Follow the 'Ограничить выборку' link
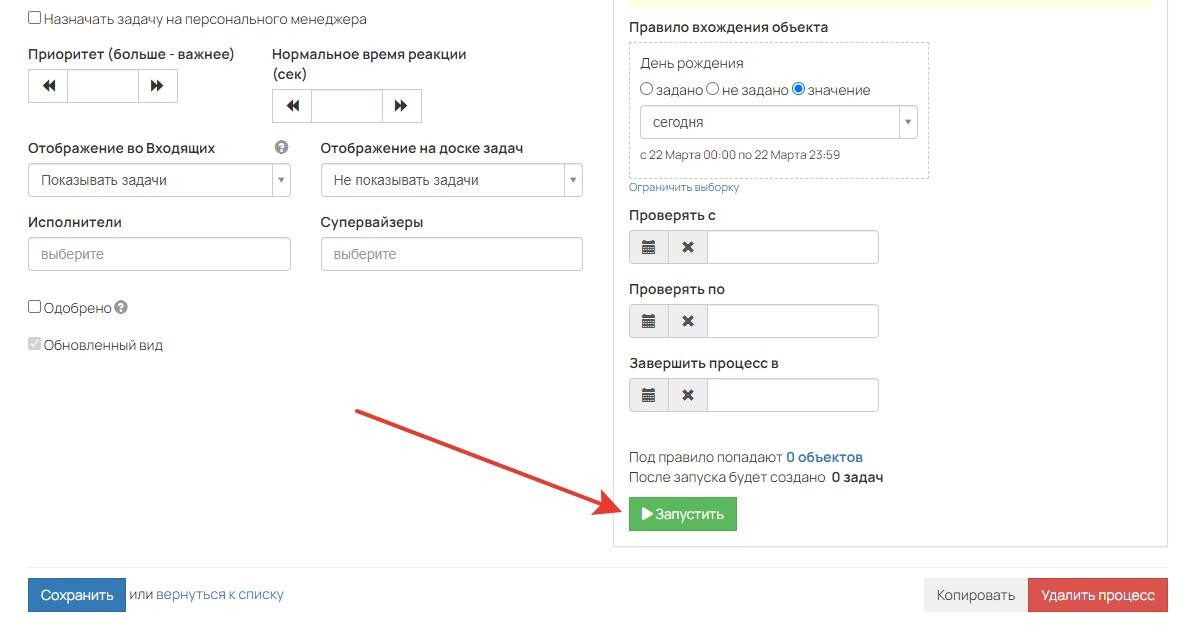 click(x=683, y=187)
